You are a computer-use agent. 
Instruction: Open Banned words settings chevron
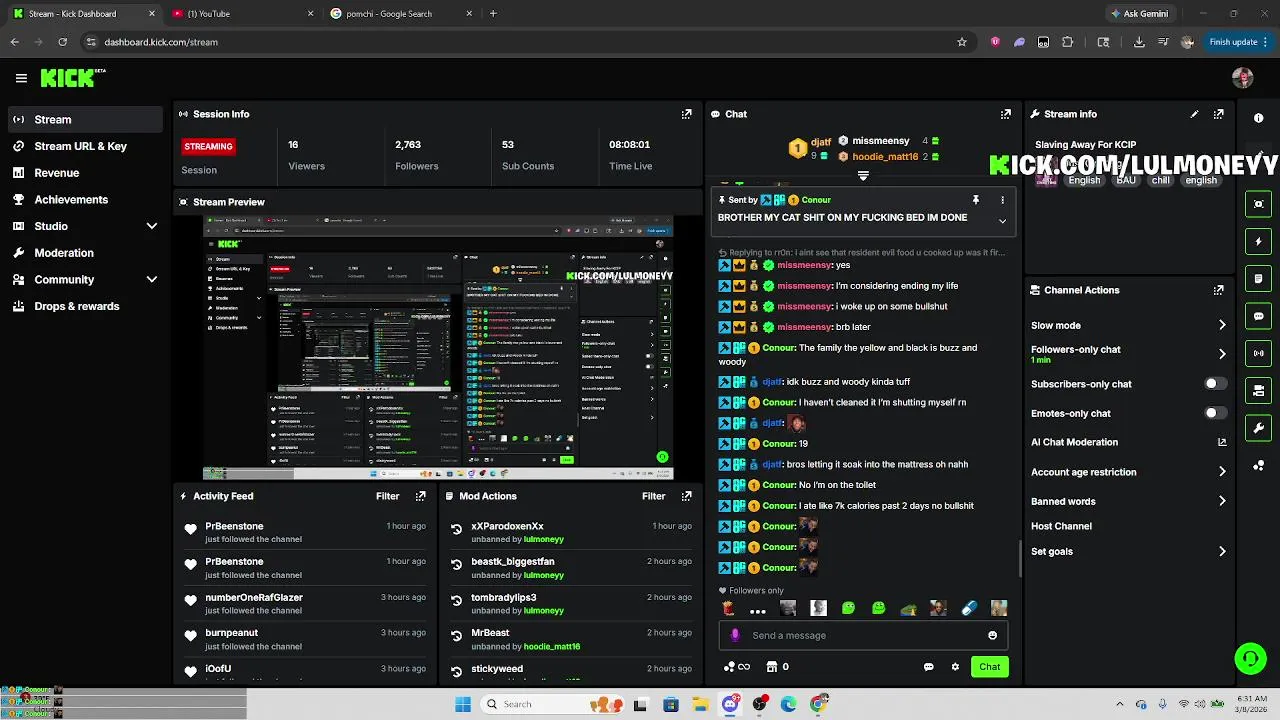(x=1222, y=501)
